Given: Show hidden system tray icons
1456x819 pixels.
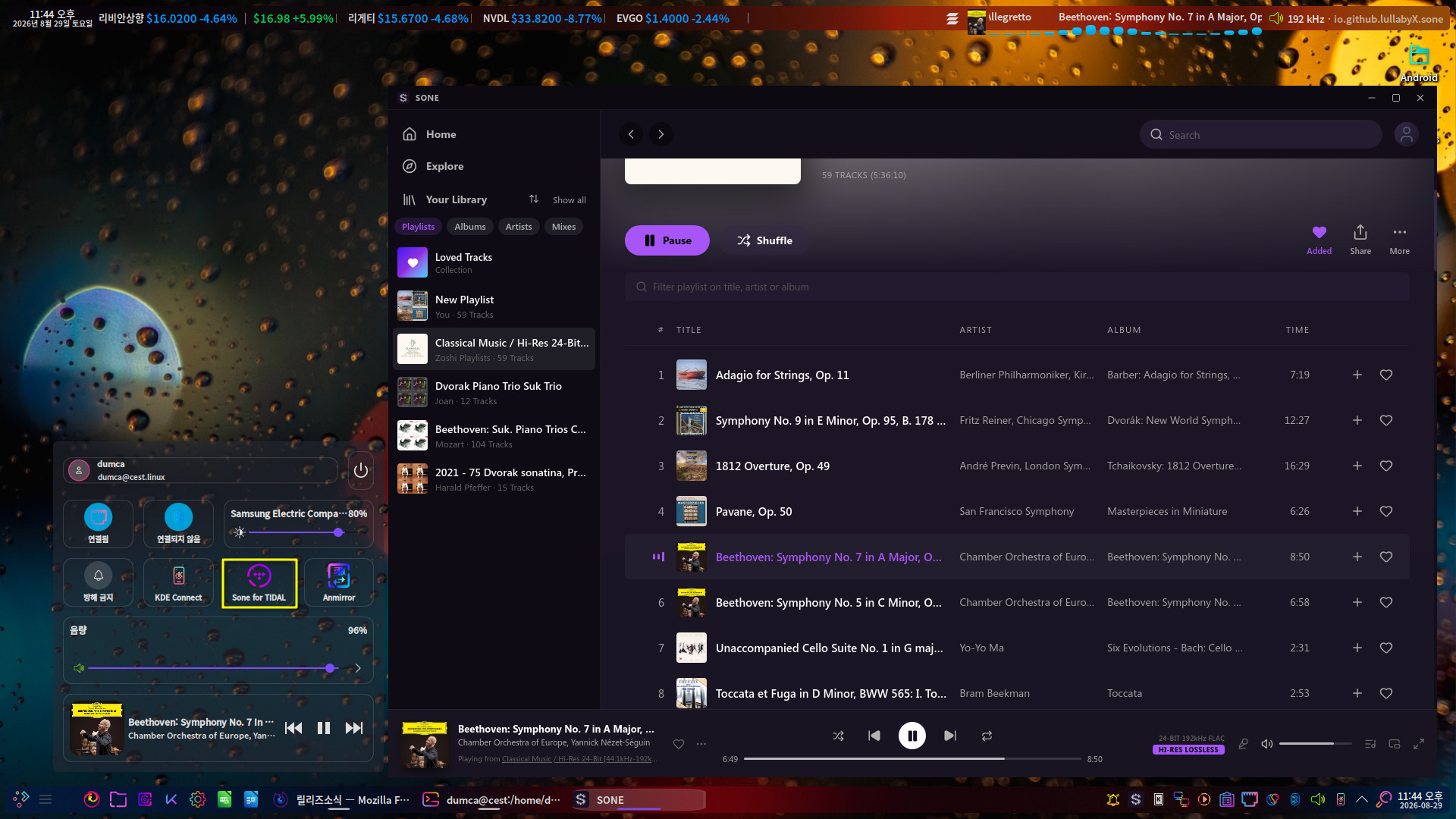Looking at the screenshot, I should click(1362, 799).
